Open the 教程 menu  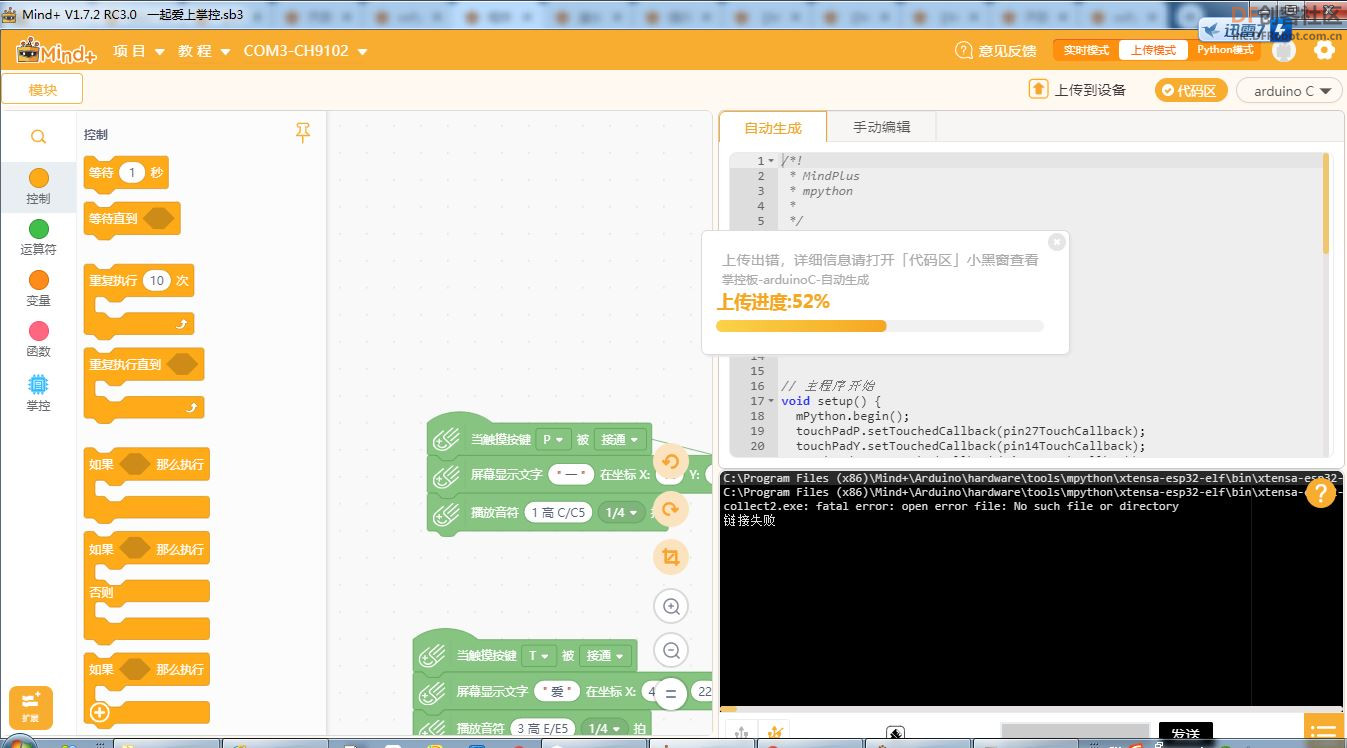tap(204, 51)
